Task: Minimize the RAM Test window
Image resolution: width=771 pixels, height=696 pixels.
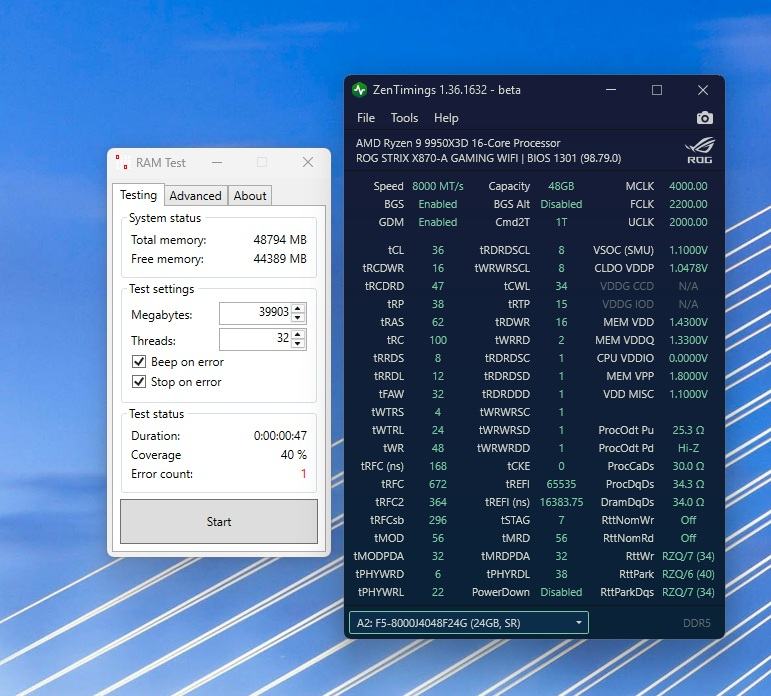Action: 217,162
